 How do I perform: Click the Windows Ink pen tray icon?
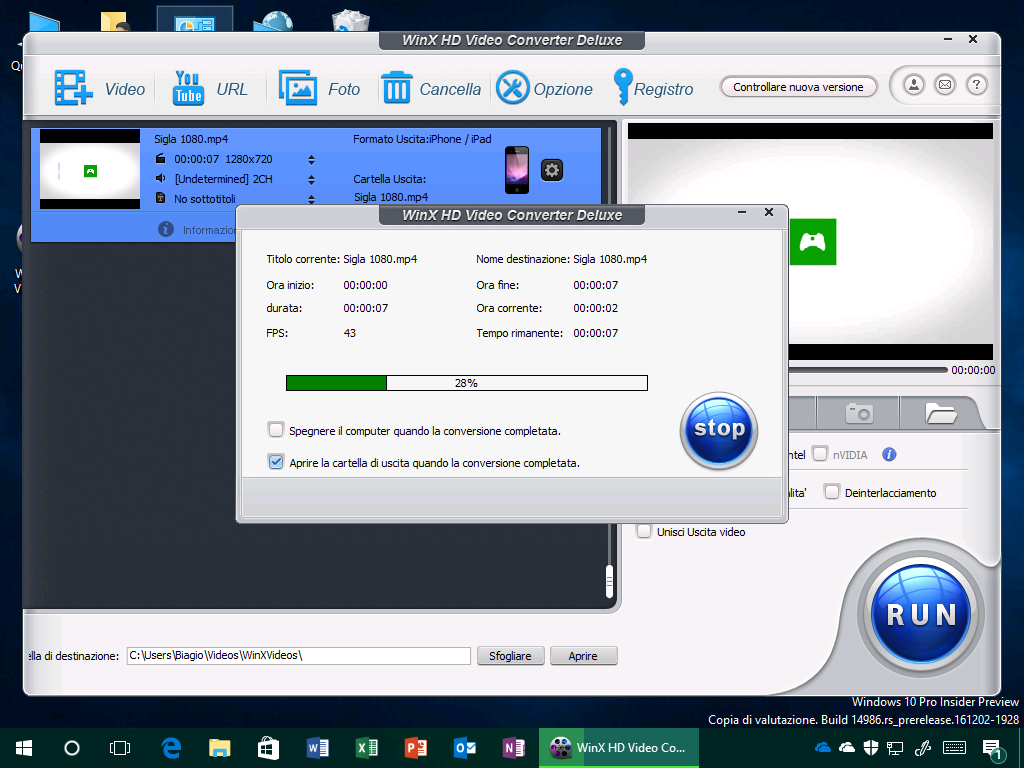(923, 748)
